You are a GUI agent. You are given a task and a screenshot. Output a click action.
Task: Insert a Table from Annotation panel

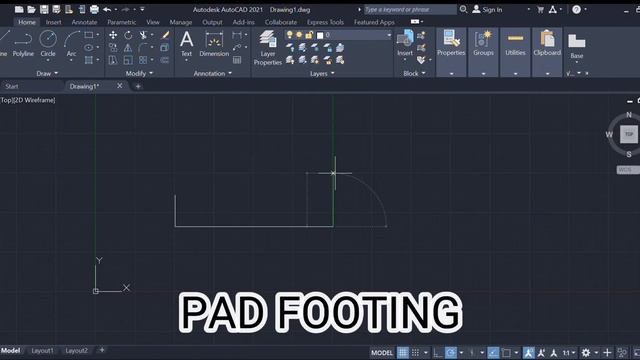pyautogui.click(x=237, y=60)
